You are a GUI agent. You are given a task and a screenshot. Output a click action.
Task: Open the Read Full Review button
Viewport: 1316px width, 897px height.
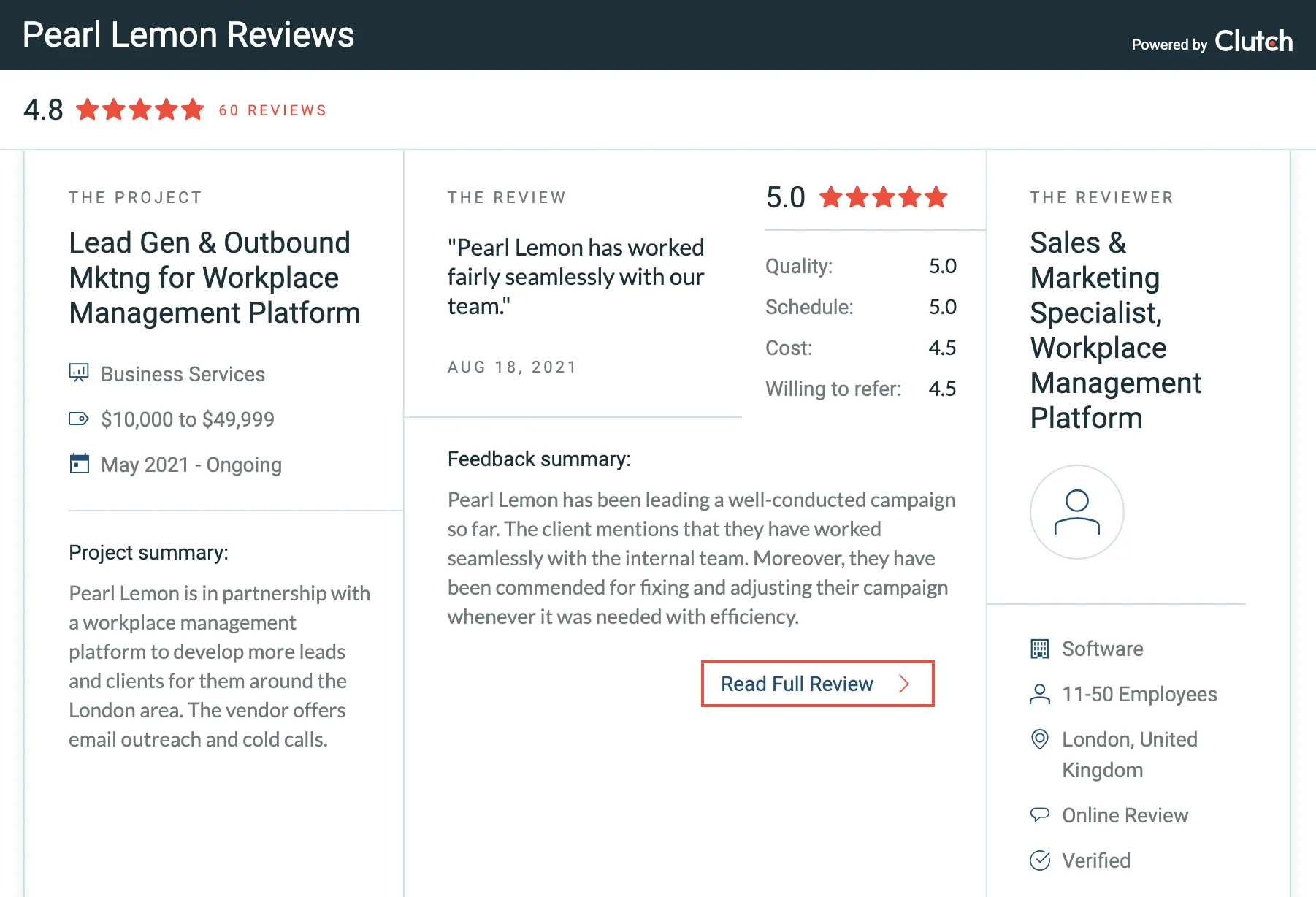pos(817,684)
